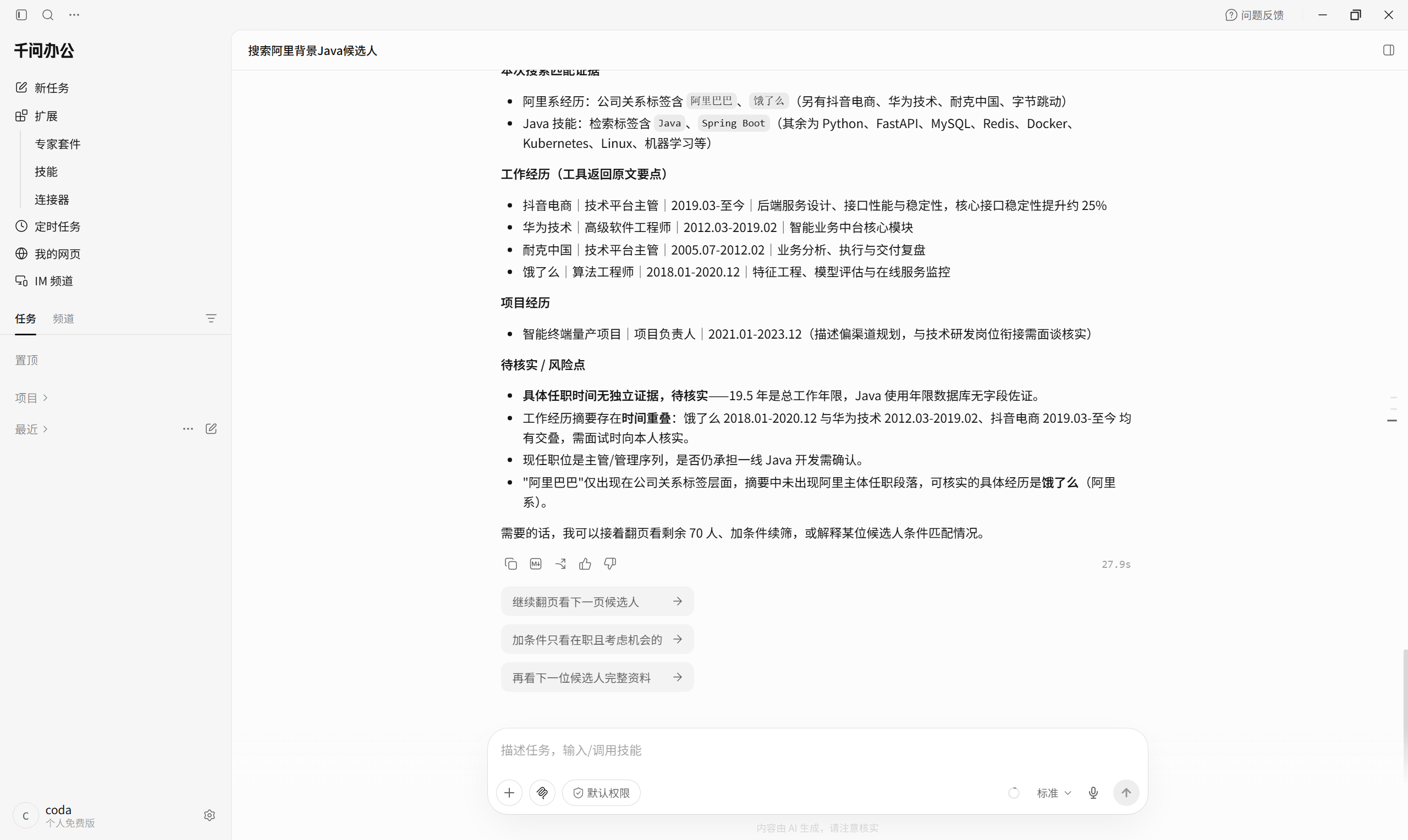Share the response with the share icon
1408x840 pixels.
pyautogui.click(x=560, y=564)
